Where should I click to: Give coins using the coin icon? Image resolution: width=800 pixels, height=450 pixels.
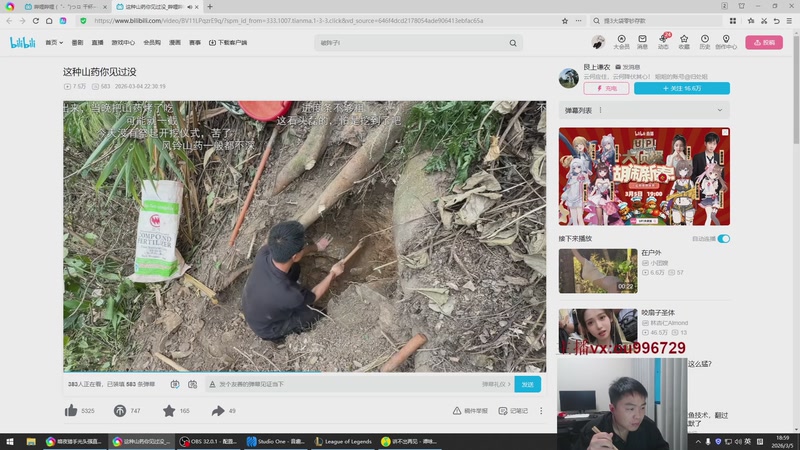coord(120,410)
